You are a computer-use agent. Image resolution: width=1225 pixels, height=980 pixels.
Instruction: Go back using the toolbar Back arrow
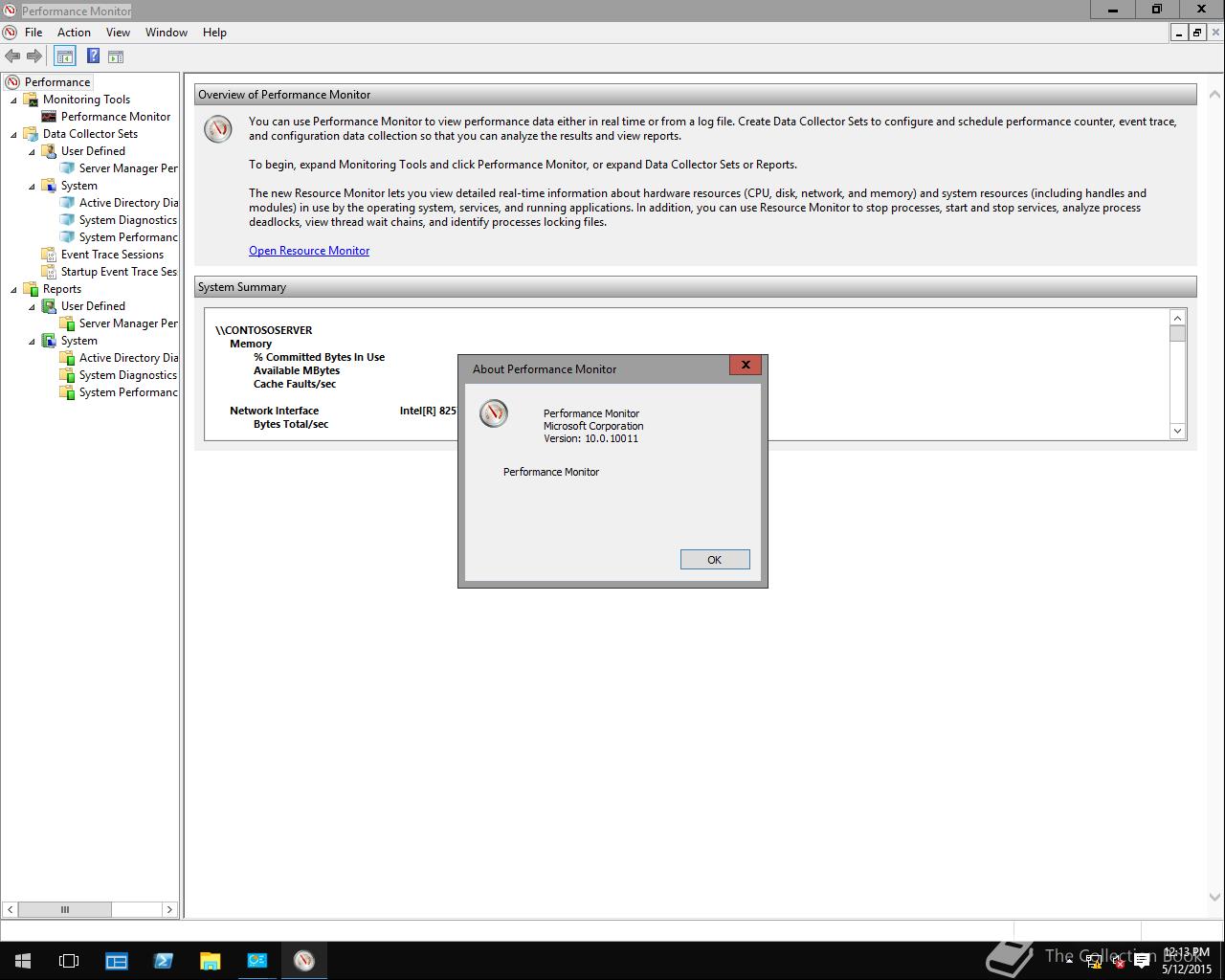click(x=12, y=56)
